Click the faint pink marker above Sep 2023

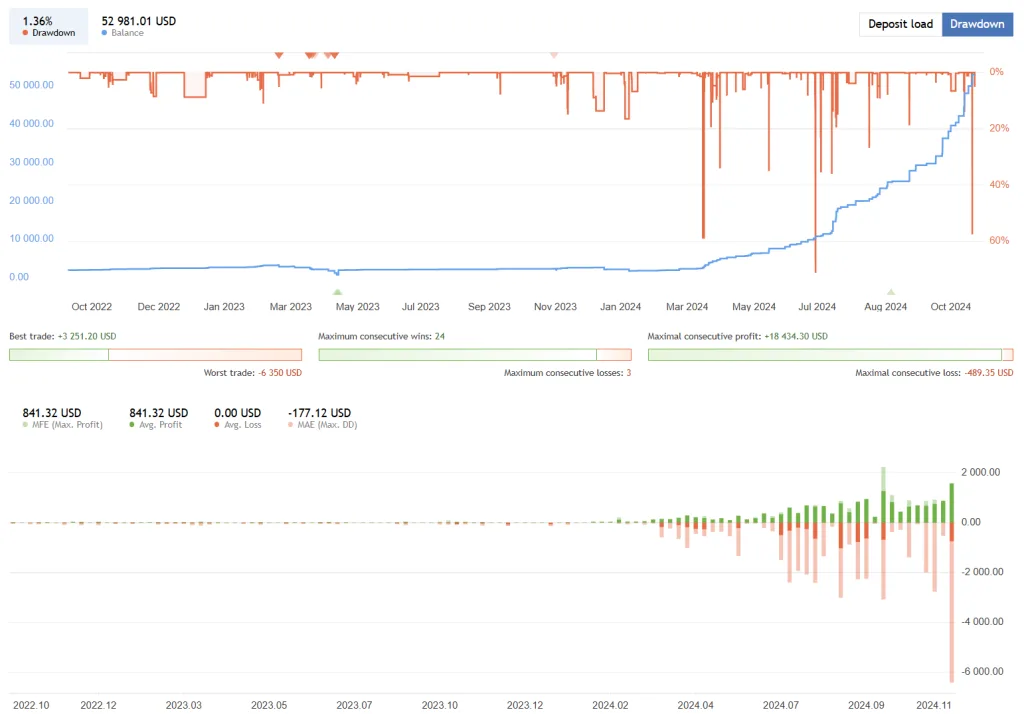pos(555,55)
